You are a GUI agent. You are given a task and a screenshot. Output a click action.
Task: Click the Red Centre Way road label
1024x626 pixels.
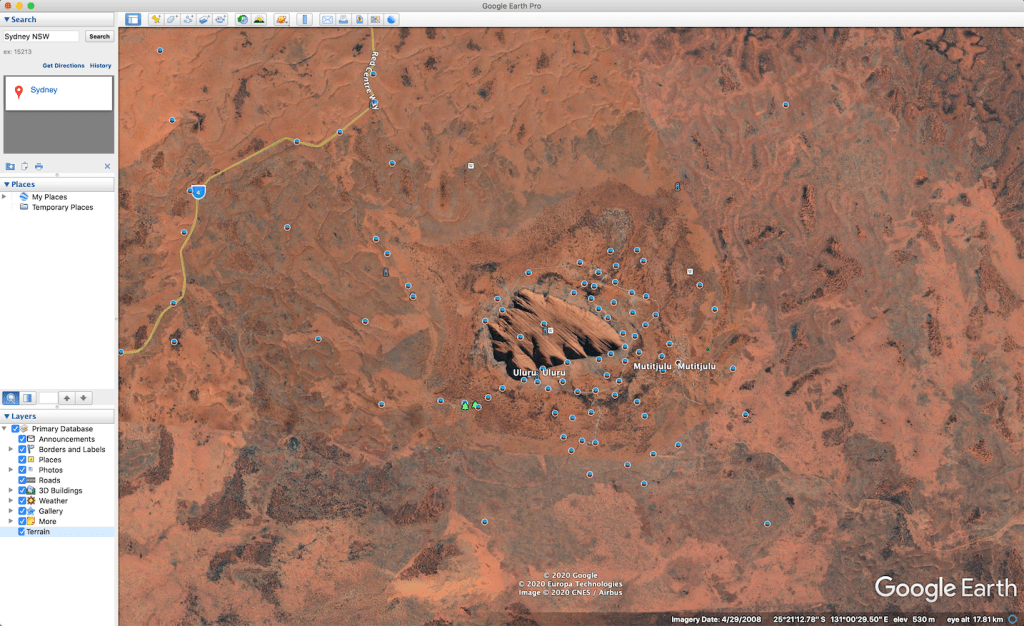372,80
